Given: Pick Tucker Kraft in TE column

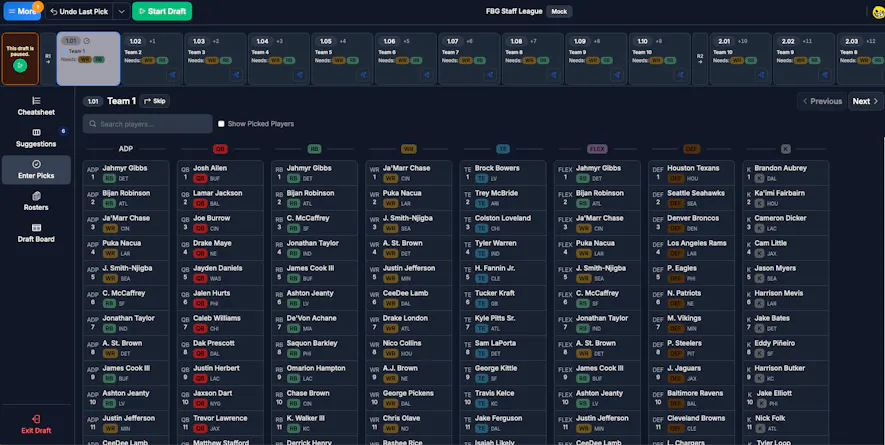Looking at the screenshot, I should [503, 298].
